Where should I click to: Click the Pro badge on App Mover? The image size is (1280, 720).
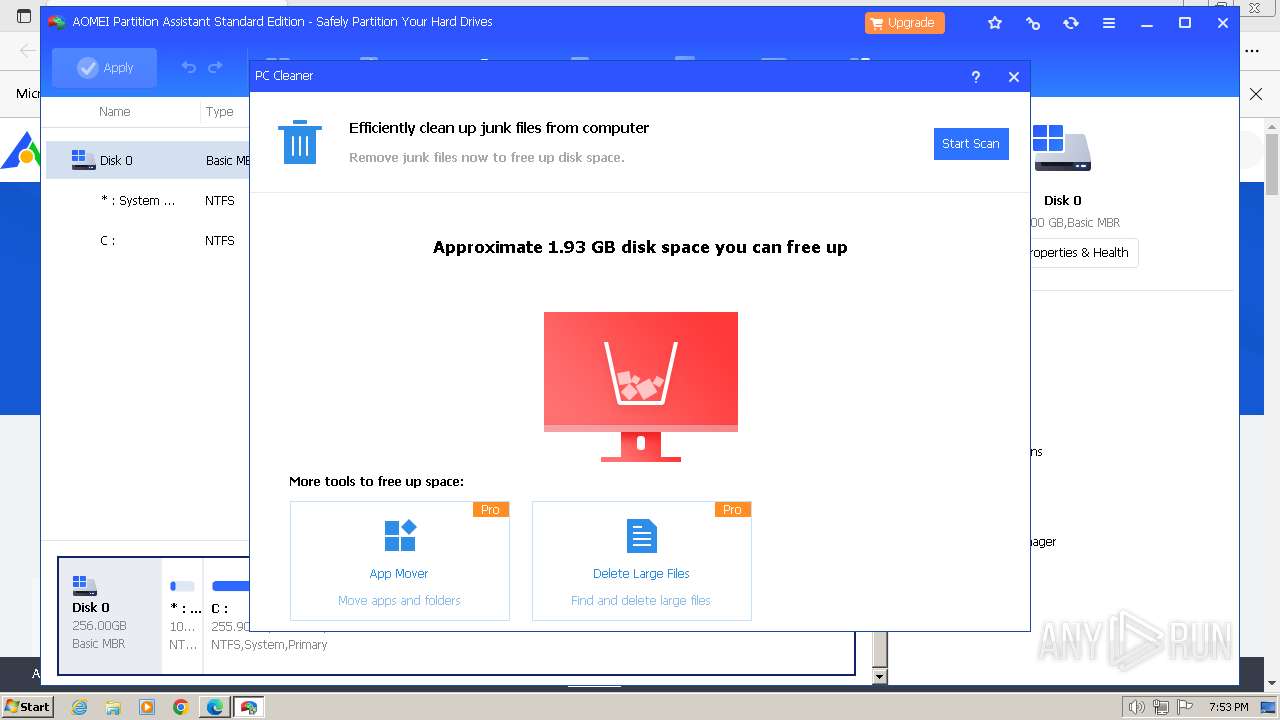pos(491,510)
